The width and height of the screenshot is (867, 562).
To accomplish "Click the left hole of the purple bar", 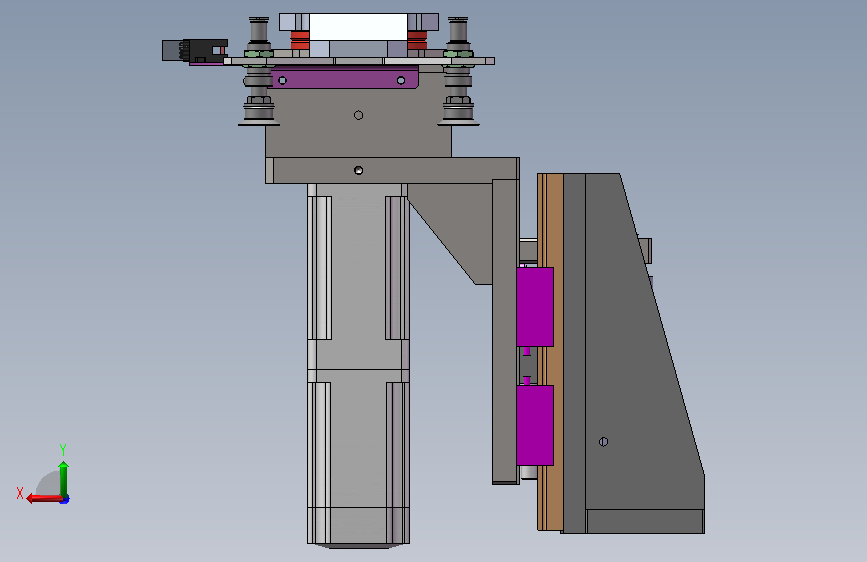I will coord(282,81).
